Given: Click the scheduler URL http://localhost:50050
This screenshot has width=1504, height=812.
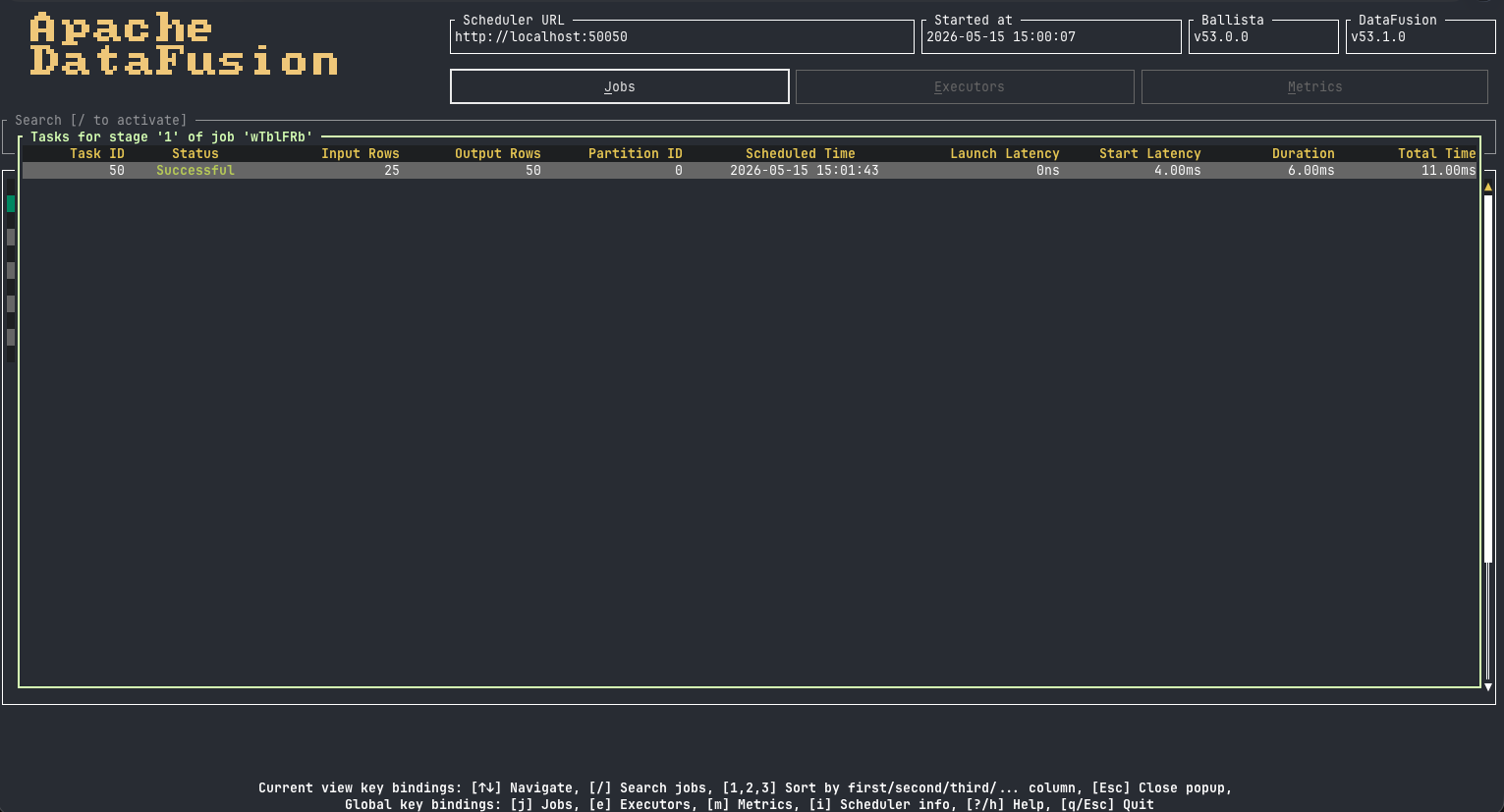Looking at the screenshot, I should 541,36.
